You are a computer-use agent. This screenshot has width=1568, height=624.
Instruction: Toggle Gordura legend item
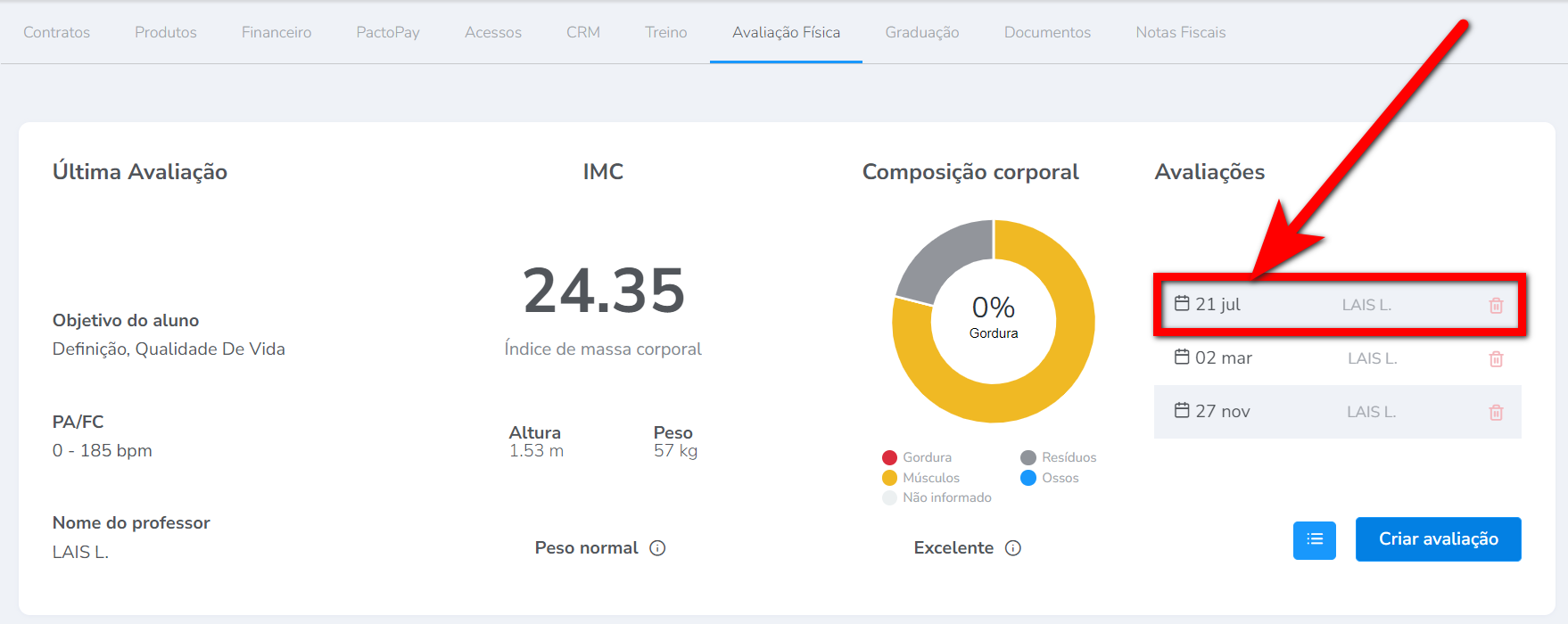coord(917,457)
